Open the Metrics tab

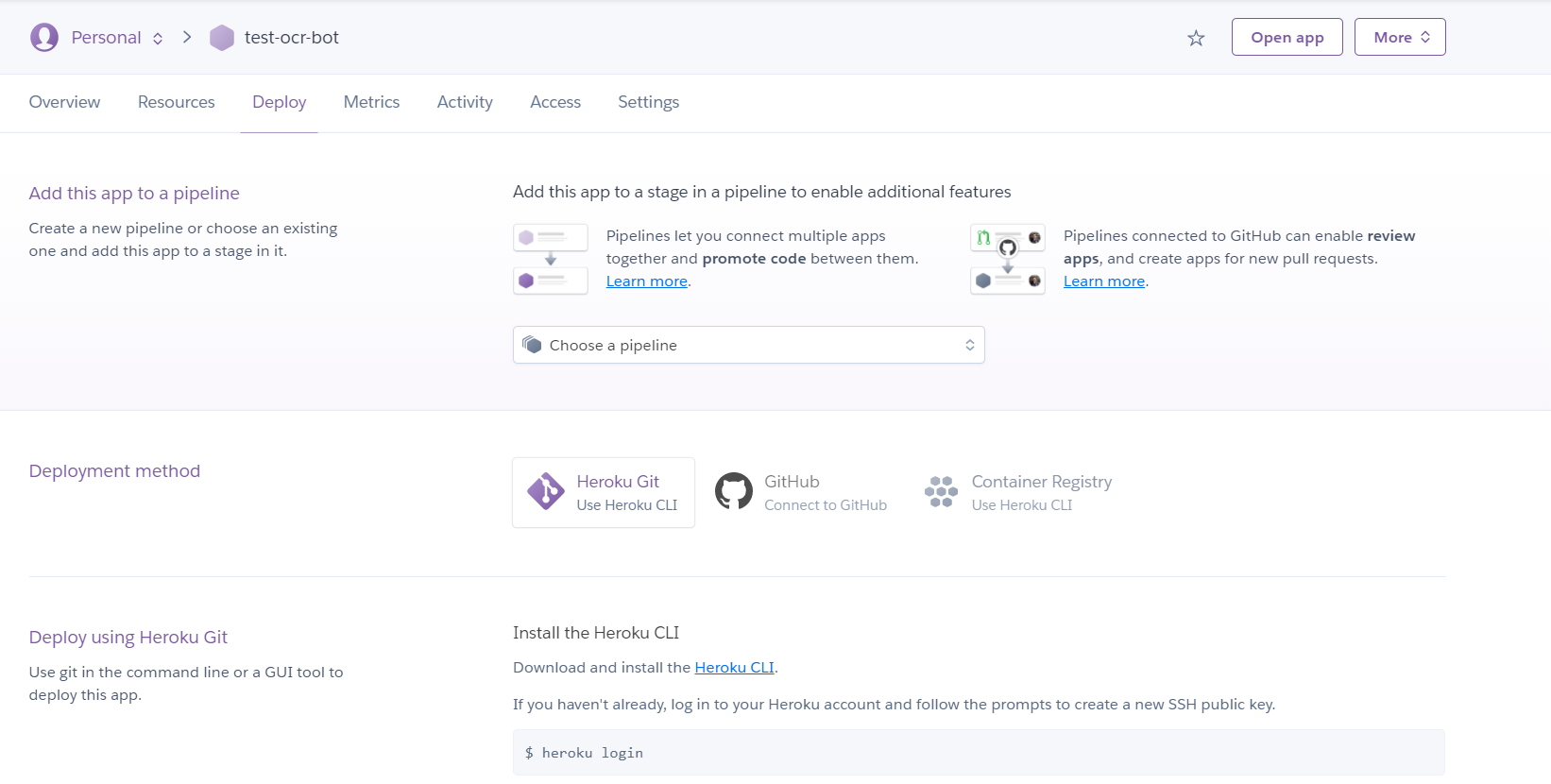(371, 102)
